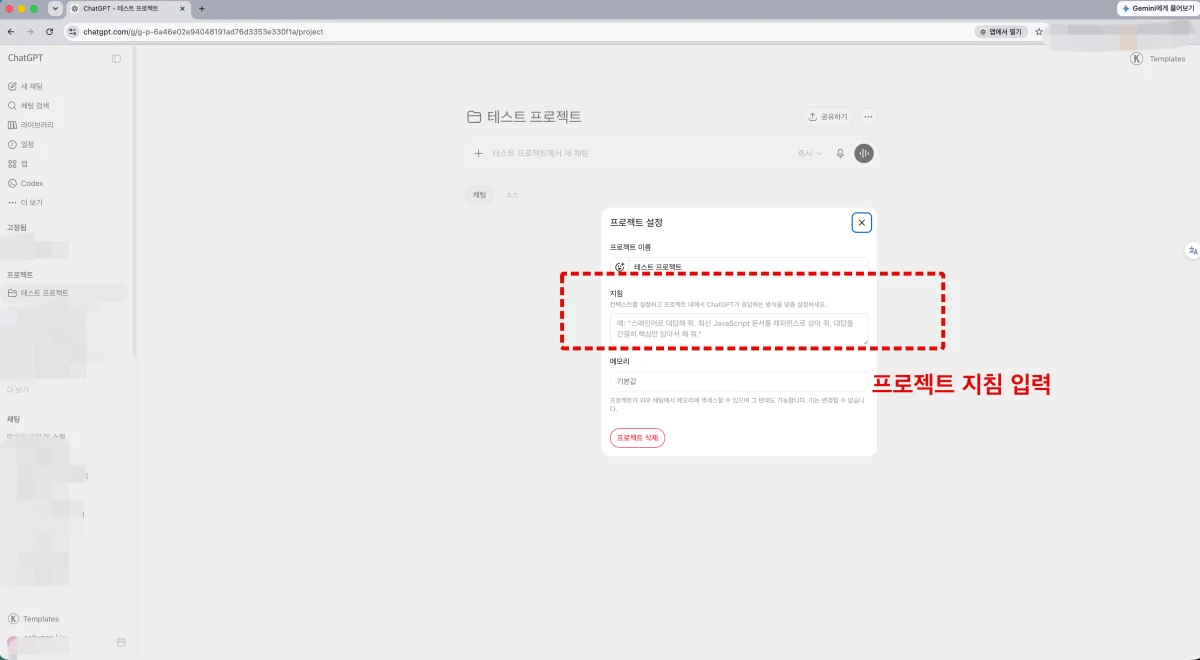Open Codex from the sidebar
The width and height of the screenshot is (1200, 660).
tap(25, 183)
